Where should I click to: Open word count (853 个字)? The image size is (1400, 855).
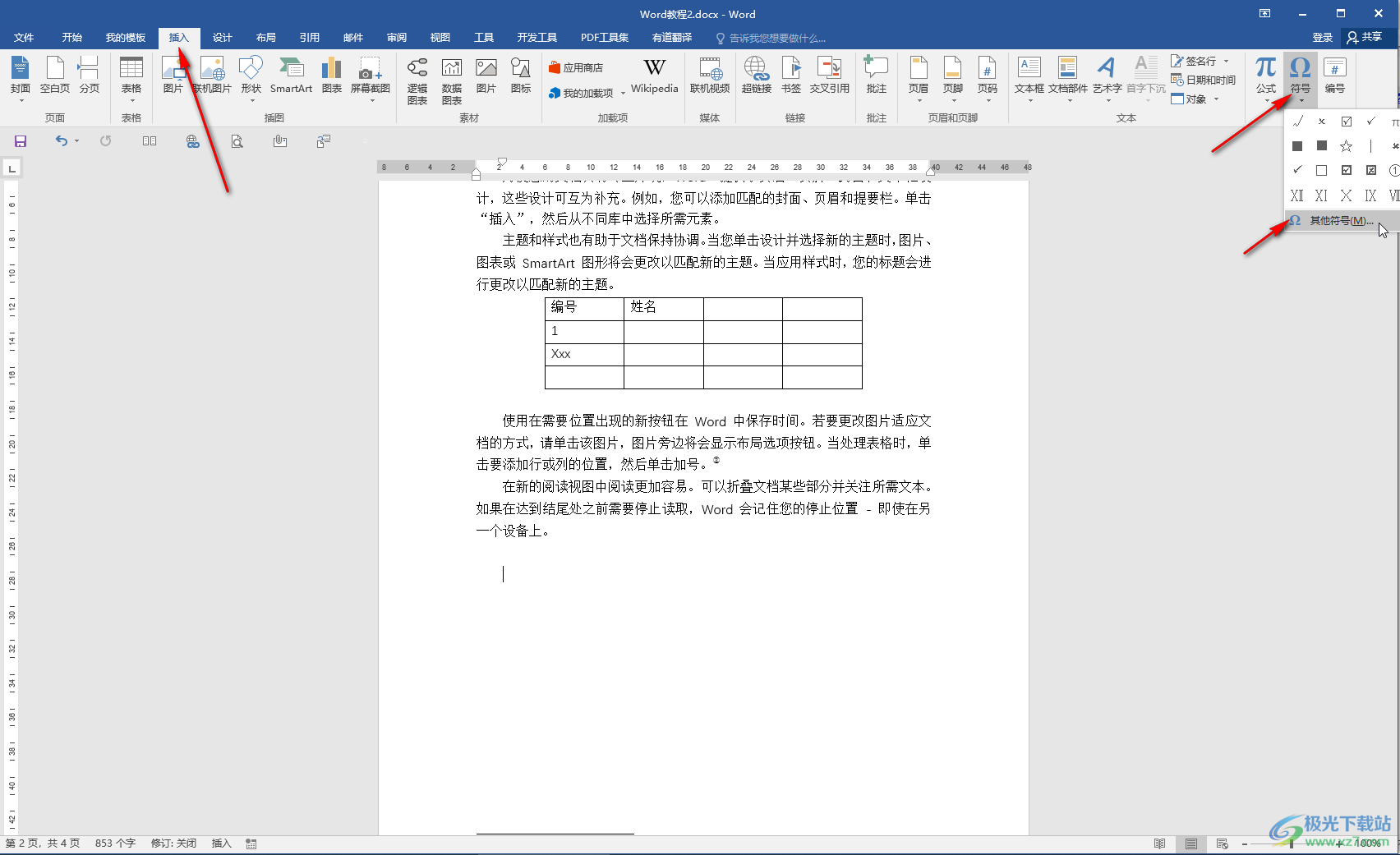[x=115, y=844]
